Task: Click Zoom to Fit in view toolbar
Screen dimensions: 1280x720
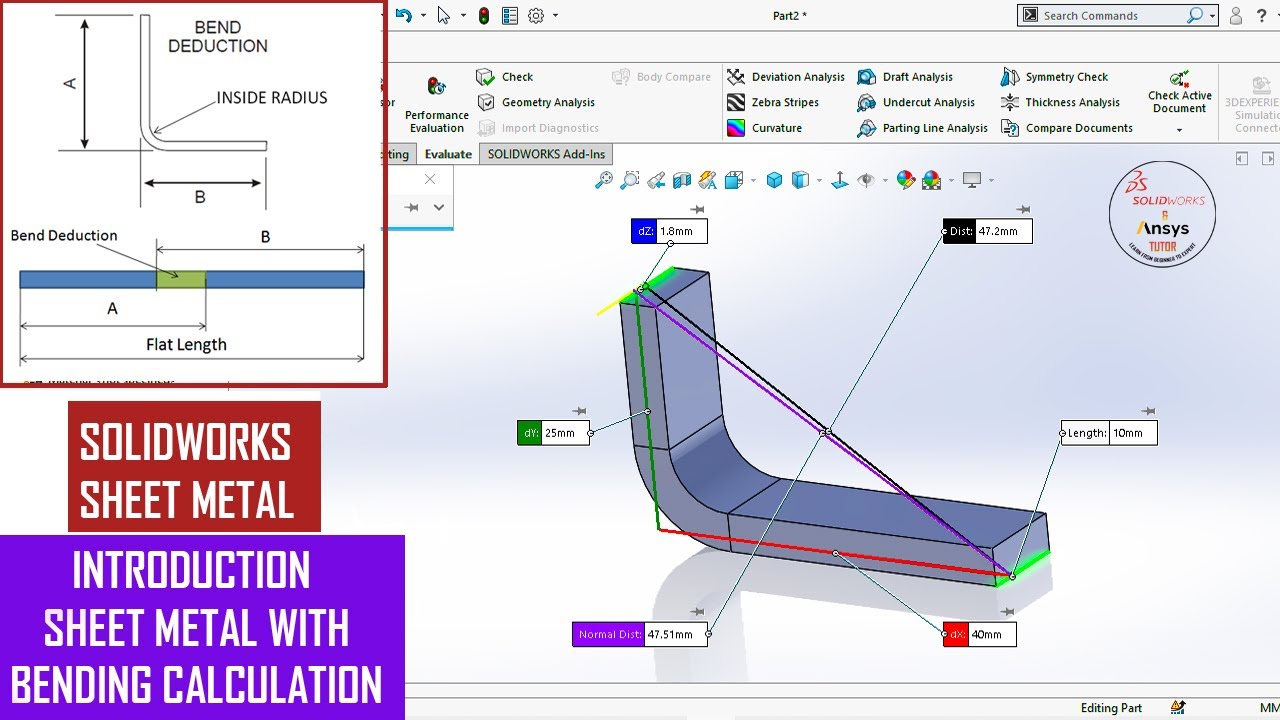Action: click(604, 180)
